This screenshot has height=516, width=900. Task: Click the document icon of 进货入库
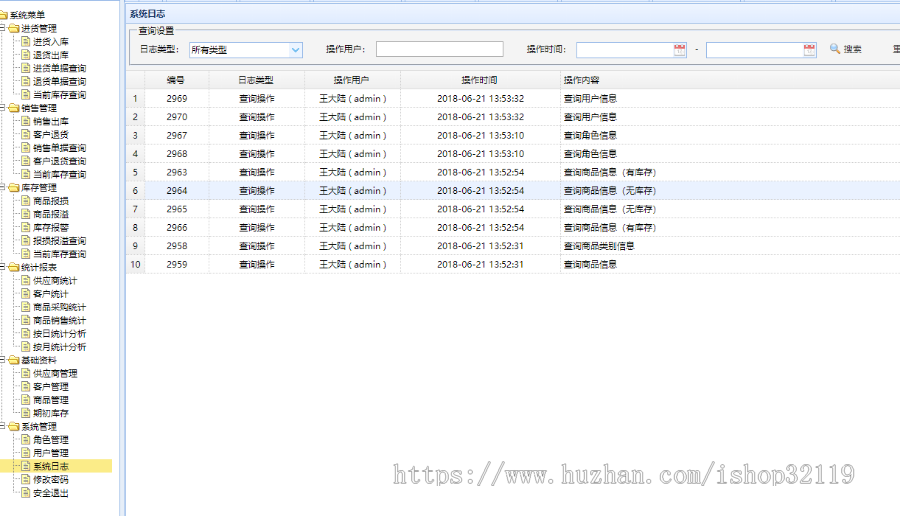(26, 41)
